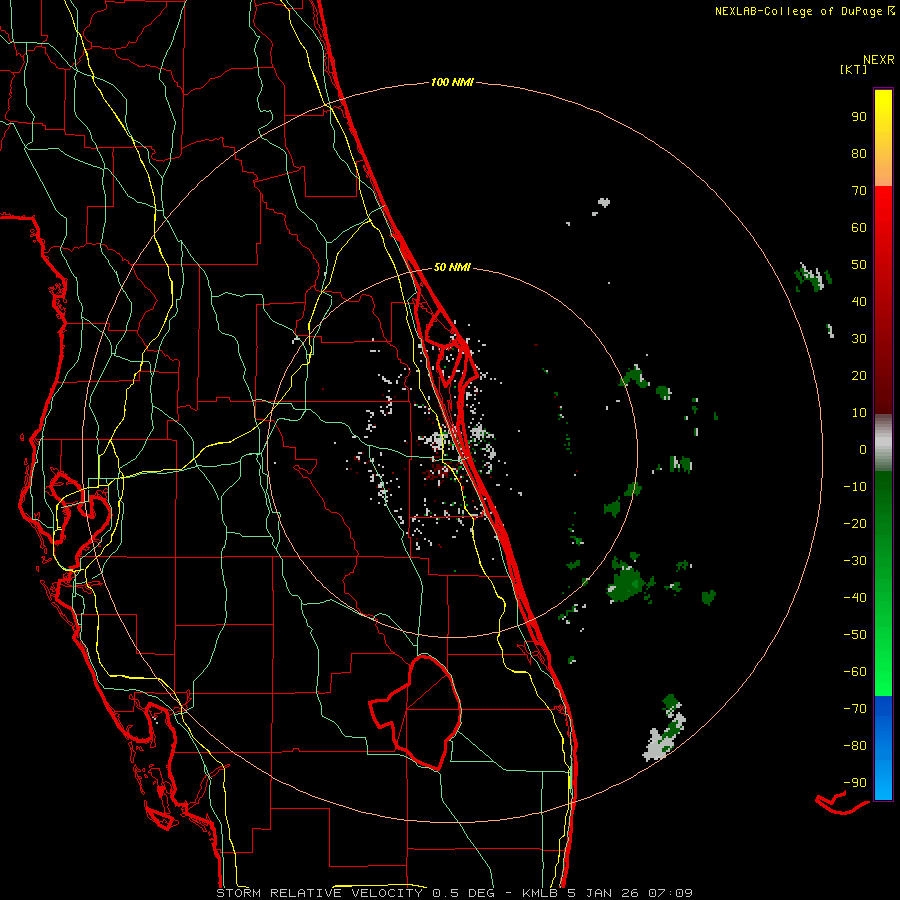Click the -80 knot scale value
900x900 pixels.
pyautogui.click(x=855, y=746)
